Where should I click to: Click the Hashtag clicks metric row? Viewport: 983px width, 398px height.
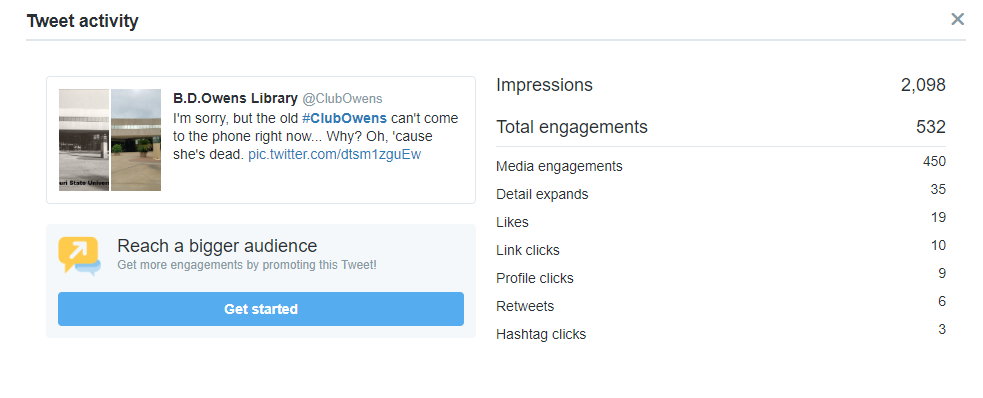click(x=721, y=333)
